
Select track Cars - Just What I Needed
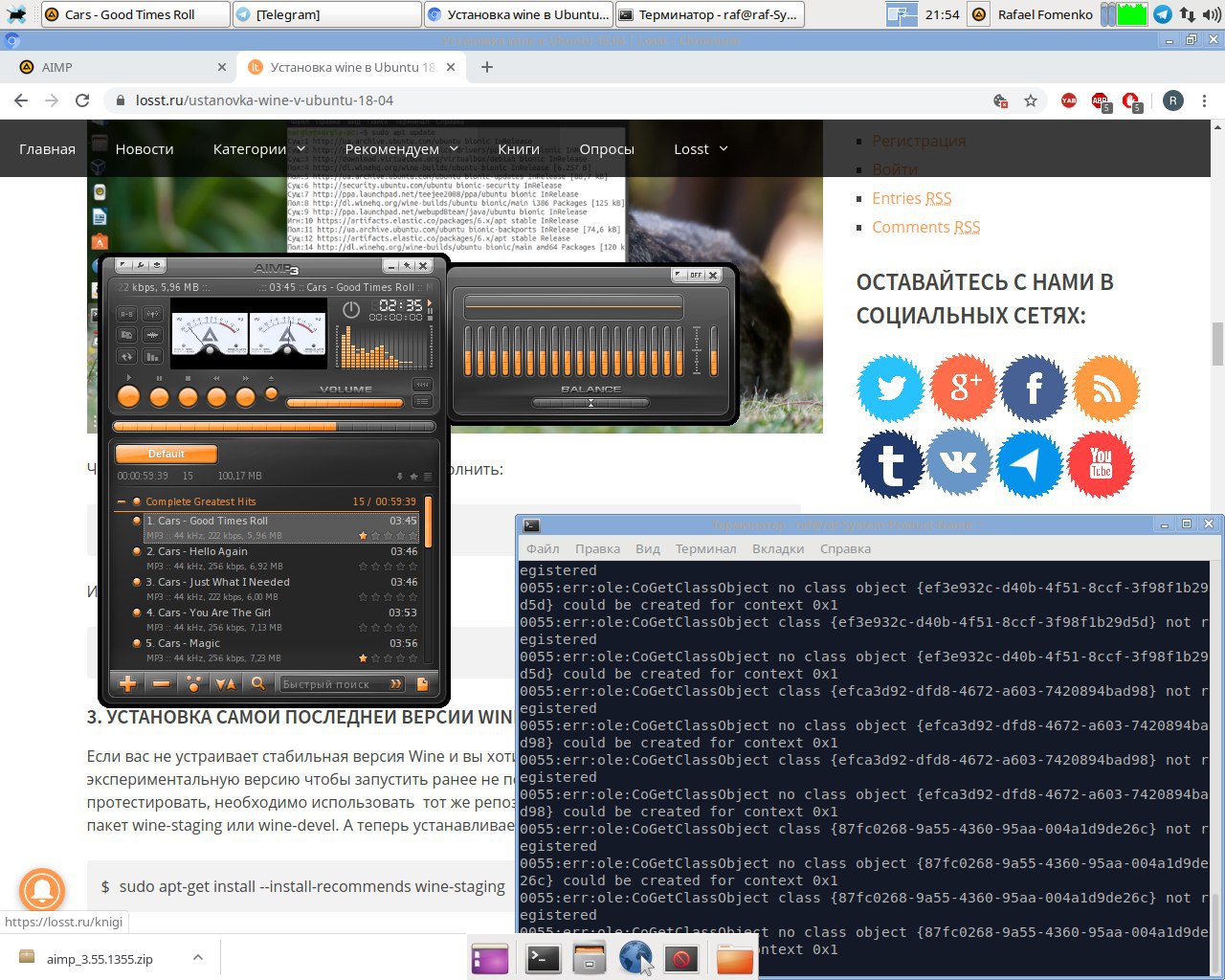[x=282, y=589]
